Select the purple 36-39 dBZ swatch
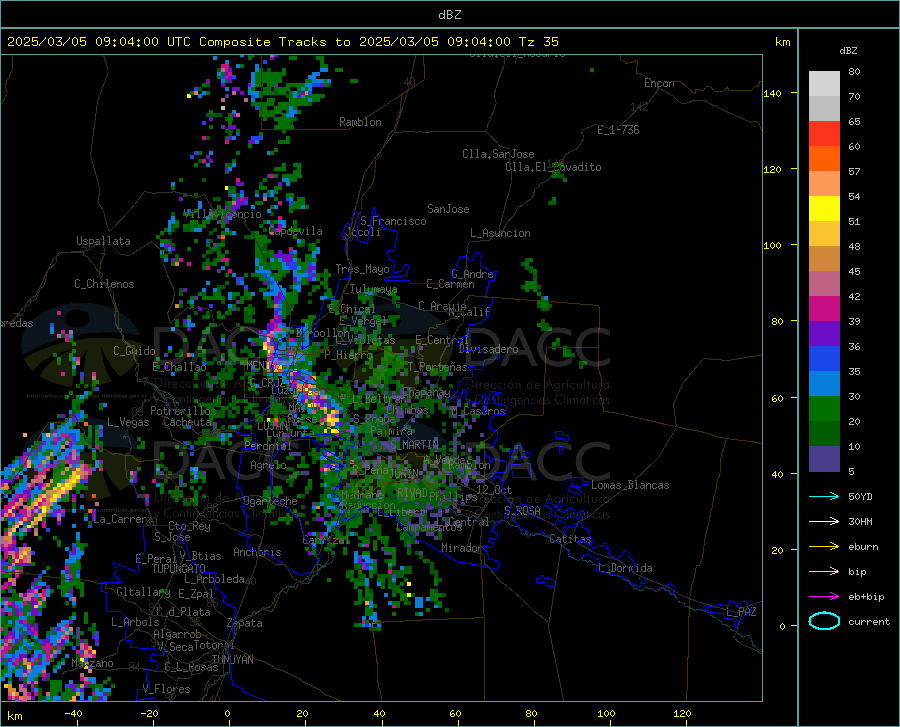This screenshot has height=727, width=900. 824,334
